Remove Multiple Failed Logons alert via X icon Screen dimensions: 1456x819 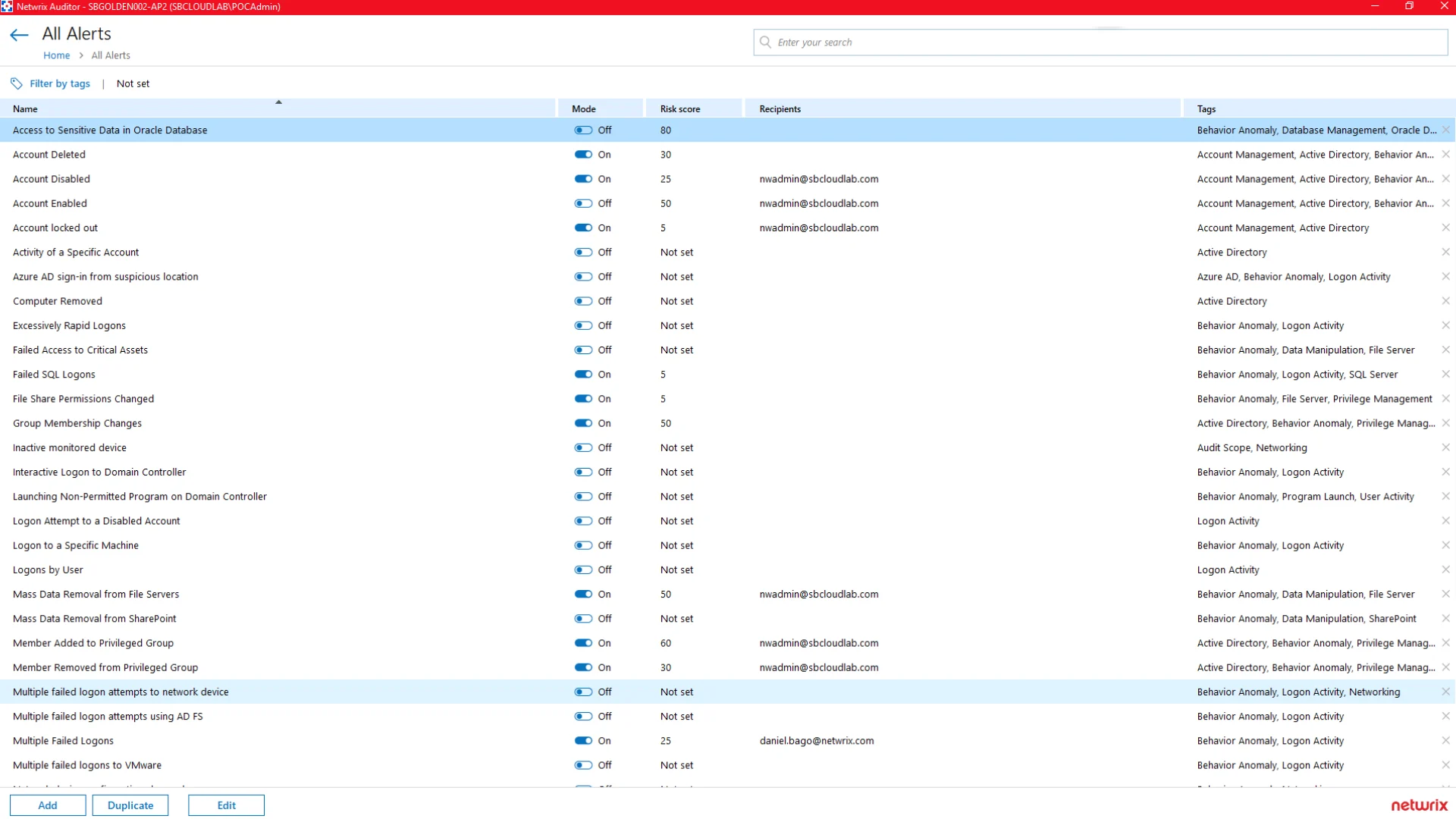(x=1445, y=741)
